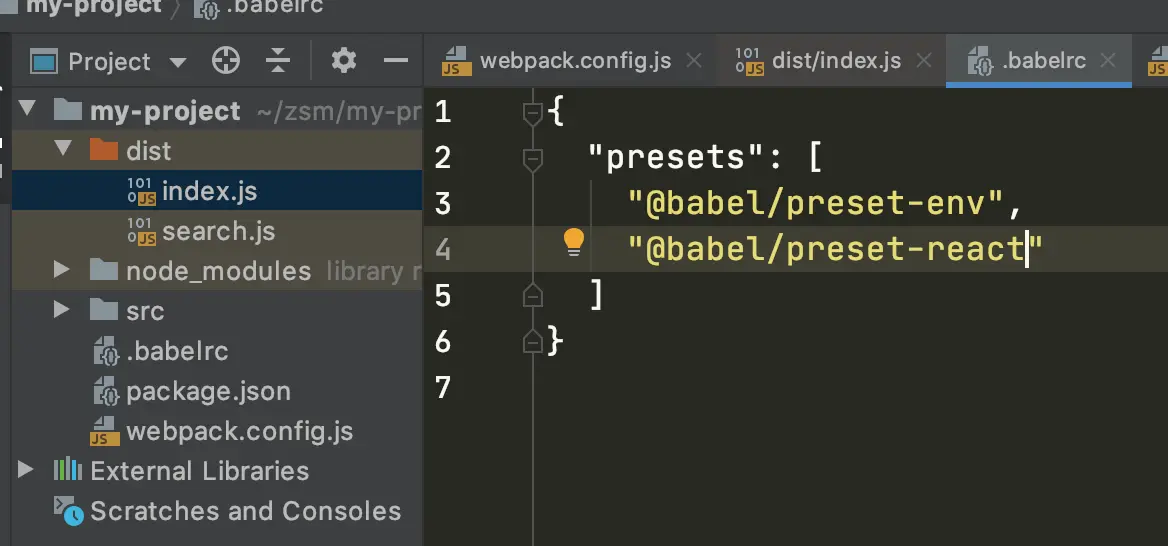Open Project panel settings gear
The height and width of the screenshot is (546, 1168).
344,61
